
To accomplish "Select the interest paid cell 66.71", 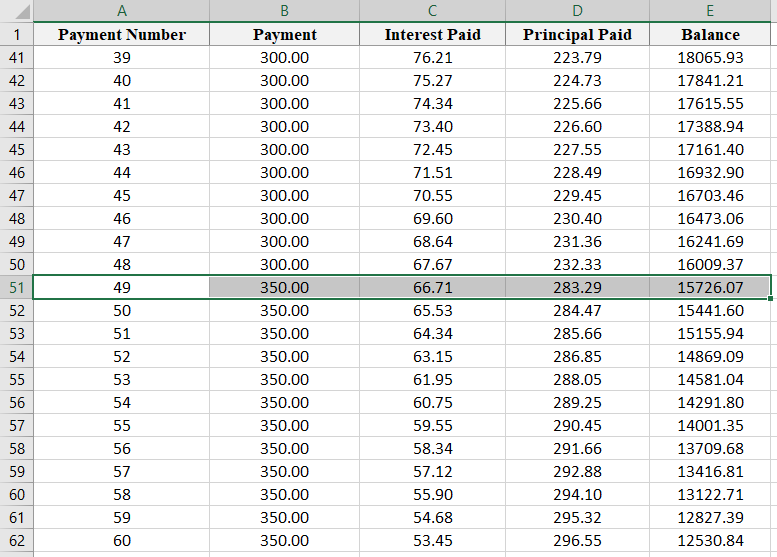I will 432,287.
